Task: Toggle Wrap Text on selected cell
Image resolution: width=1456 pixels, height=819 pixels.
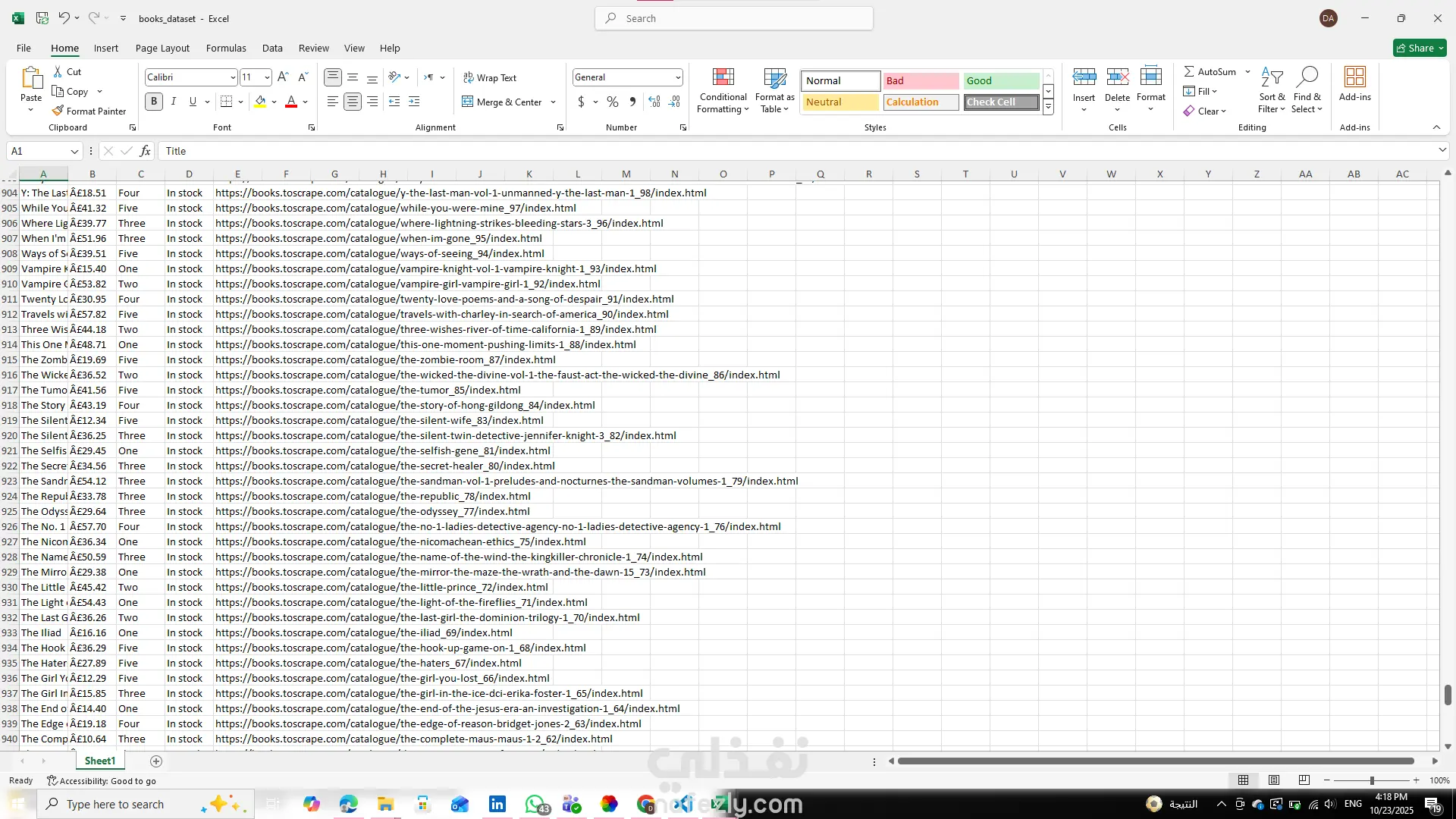Action: pyautogui.click(x=490, y=77)
